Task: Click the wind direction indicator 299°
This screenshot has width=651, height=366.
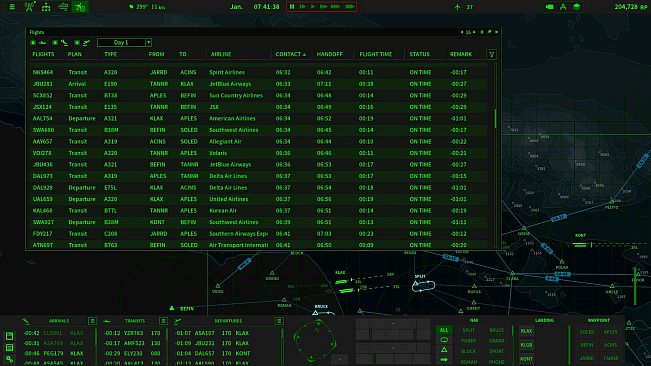Action: (147, 7)
